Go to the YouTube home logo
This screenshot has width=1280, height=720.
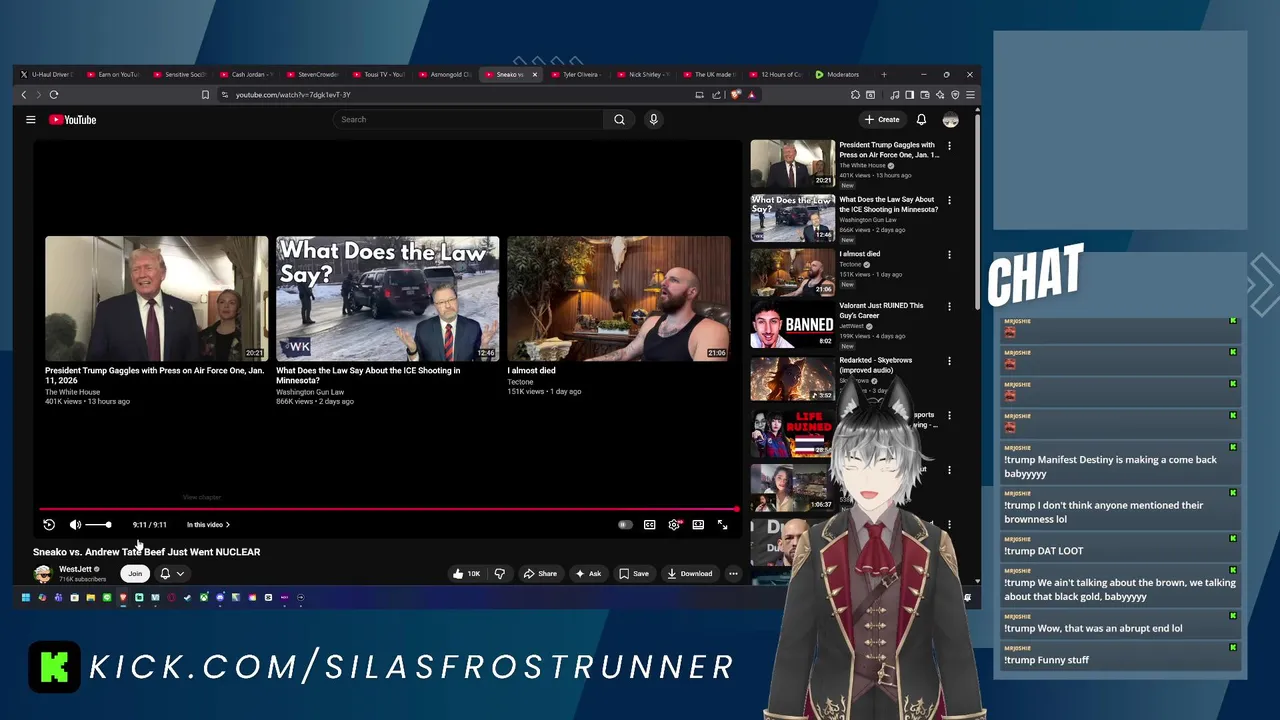73,120
